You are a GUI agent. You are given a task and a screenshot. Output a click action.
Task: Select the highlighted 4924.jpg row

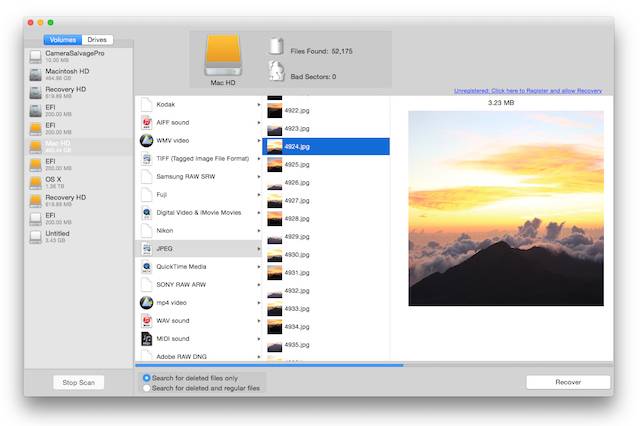[x=326, y=146]
